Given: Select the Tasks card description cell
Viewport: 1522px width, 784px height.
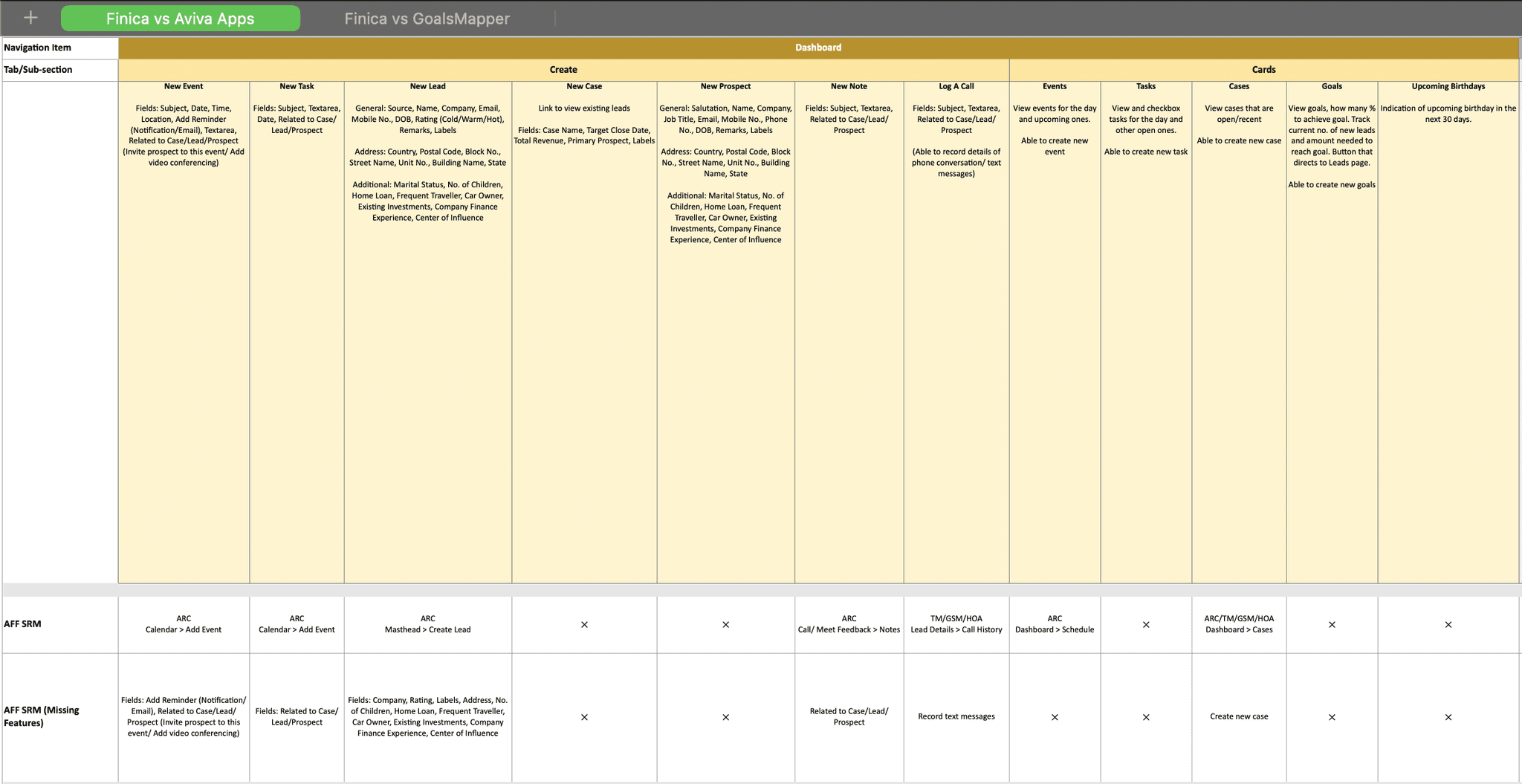Looking at the screenshot, I should [x=1146, y=332].
